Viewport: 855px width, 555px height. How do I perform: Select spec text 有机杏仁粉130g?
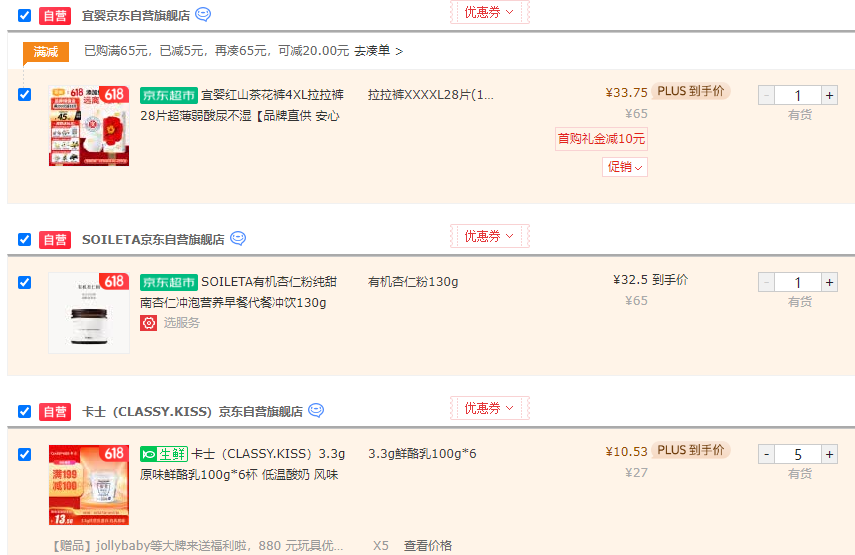click(413, 282)
